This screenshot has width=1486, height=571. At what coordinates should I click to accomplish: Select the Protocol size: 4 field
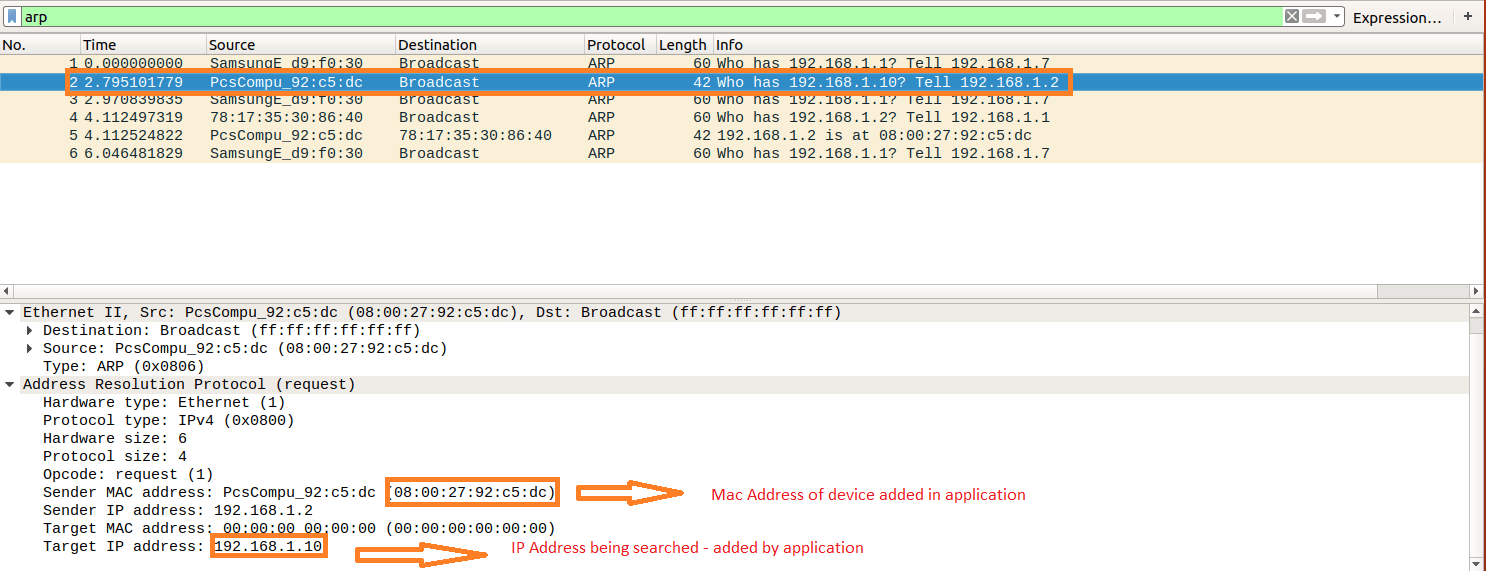click(x=115, y=457)
